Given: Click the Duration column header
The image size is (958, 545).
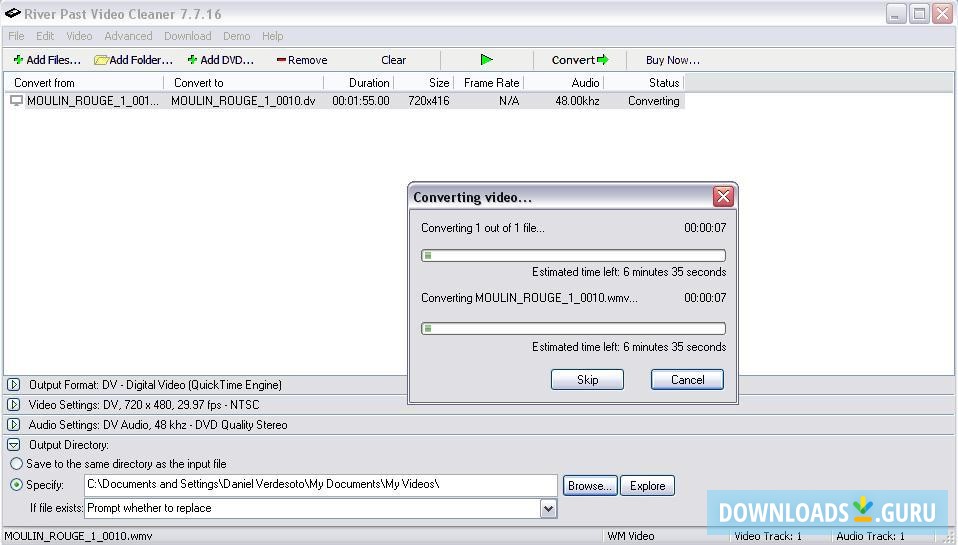Looking at the screenshot, I should click(358, 82).
